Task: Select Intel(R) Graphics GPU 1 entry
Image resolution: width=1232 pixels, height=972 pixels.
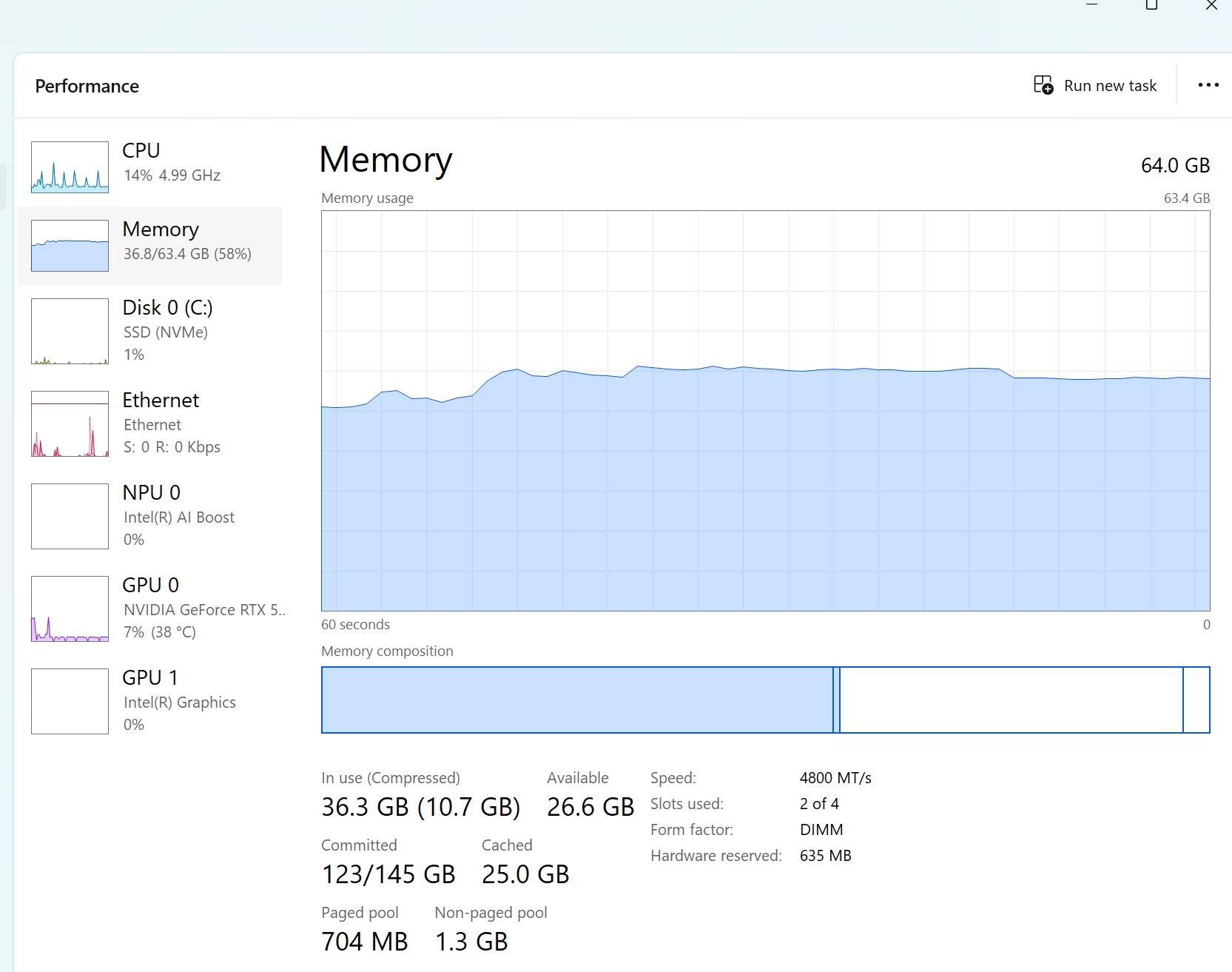Action: tap(149, 701)
